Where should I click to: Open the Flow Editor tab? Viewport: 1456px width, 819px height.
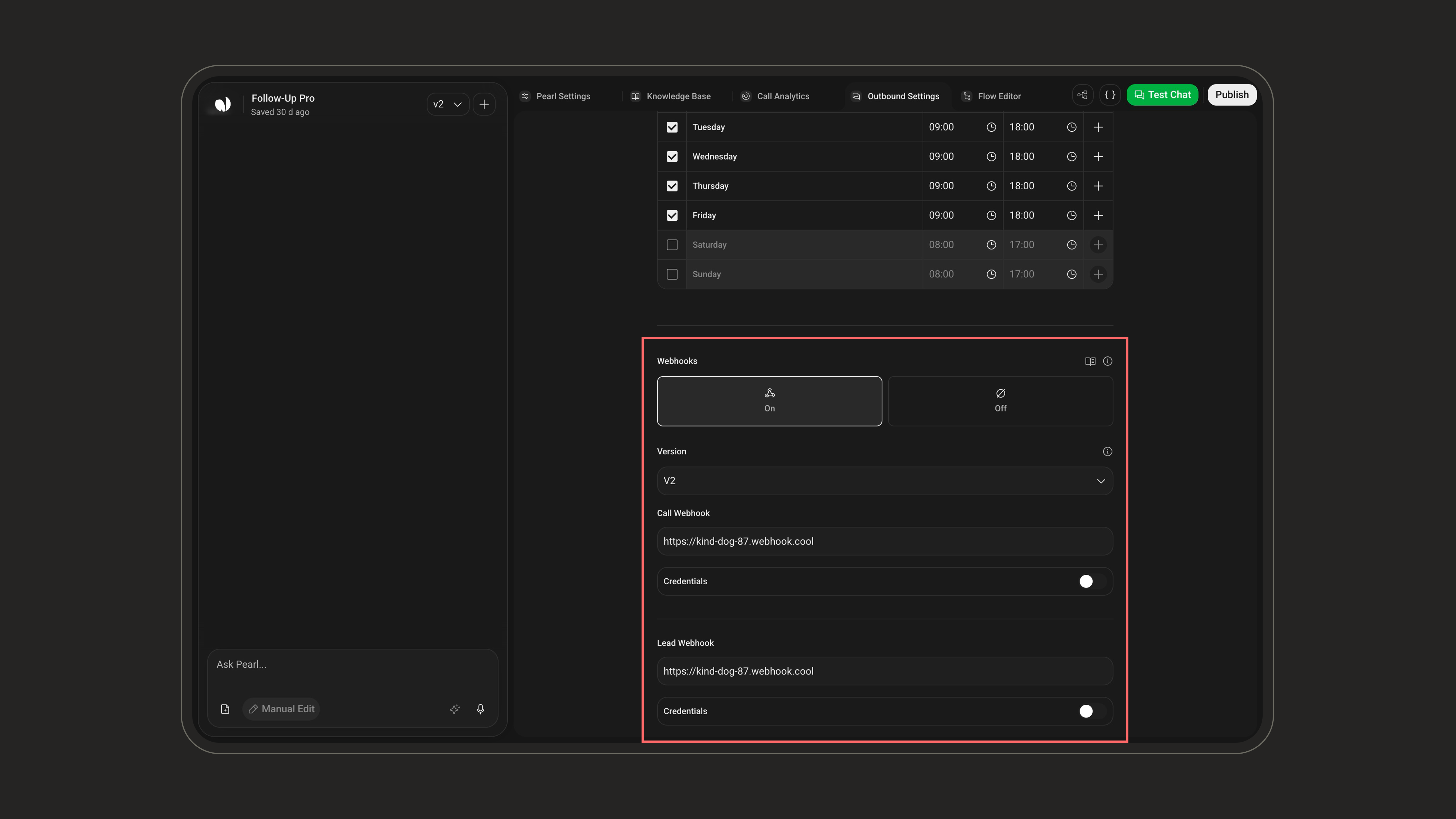(x=992, y=96)
